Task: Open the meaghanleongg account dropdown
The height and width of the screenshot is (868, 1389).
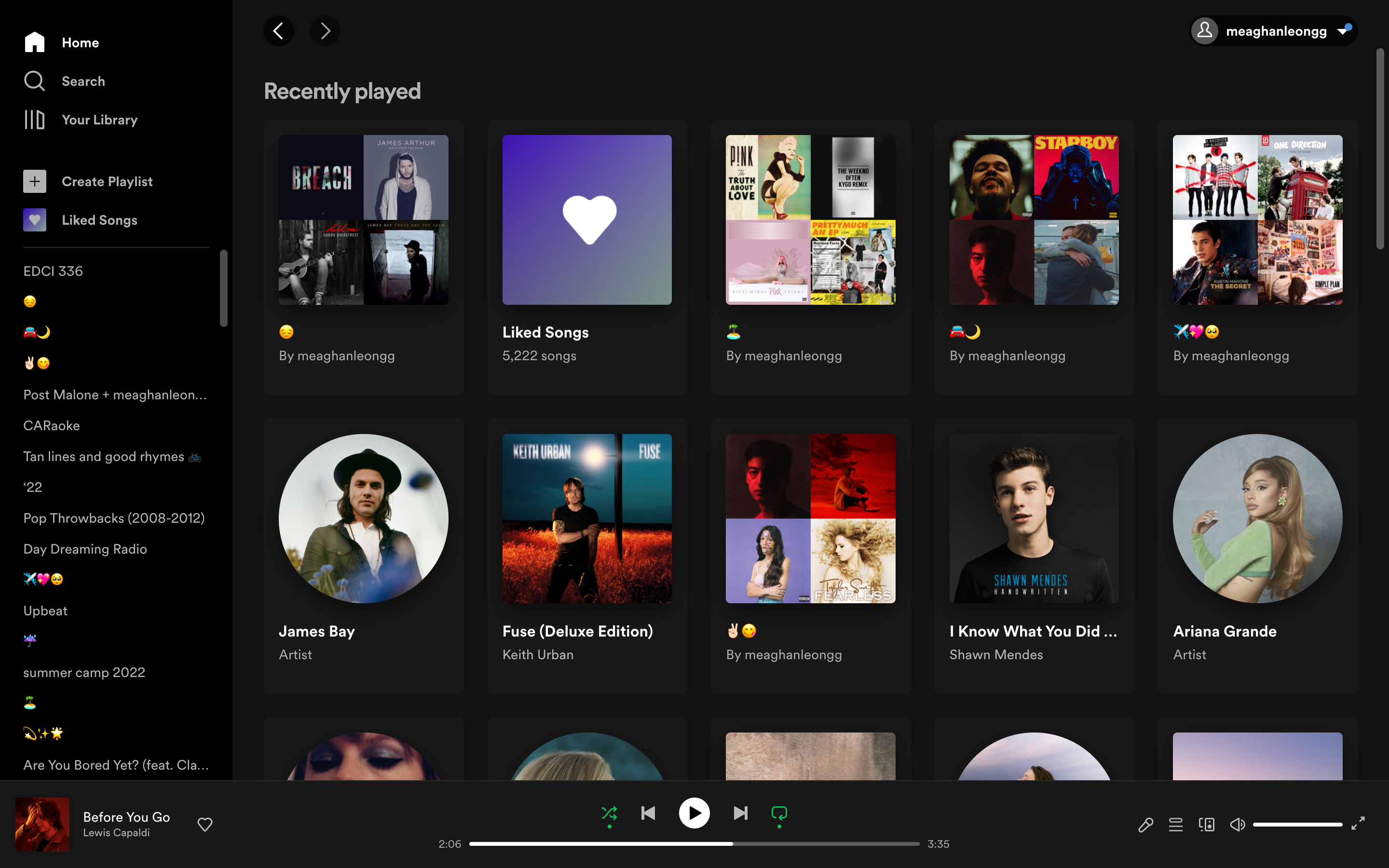Action: 1274,31
